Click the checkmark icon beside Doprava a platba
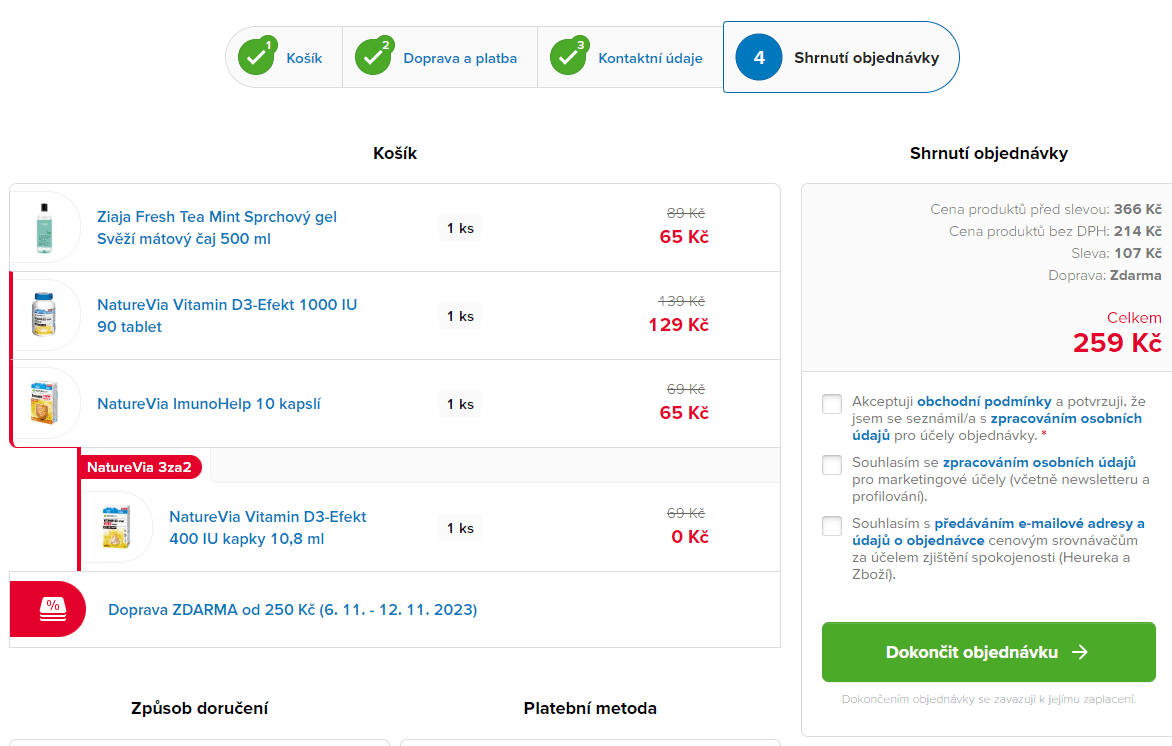Viewport: 1172px width, 746px height. pyautogui.click(x=374, y=58)
